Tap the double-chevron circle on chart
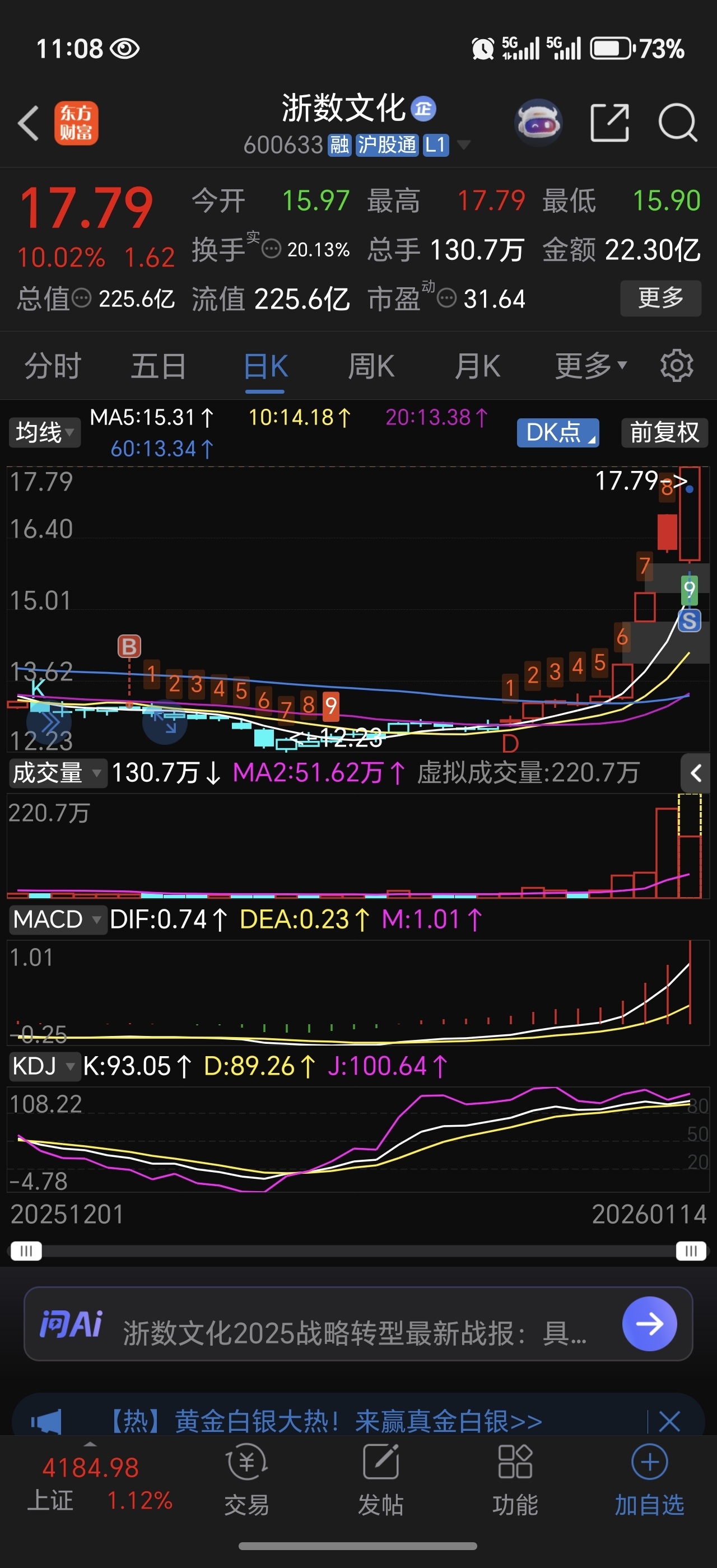This screenshot has width=717, height=1568. (x=49, y=722)
